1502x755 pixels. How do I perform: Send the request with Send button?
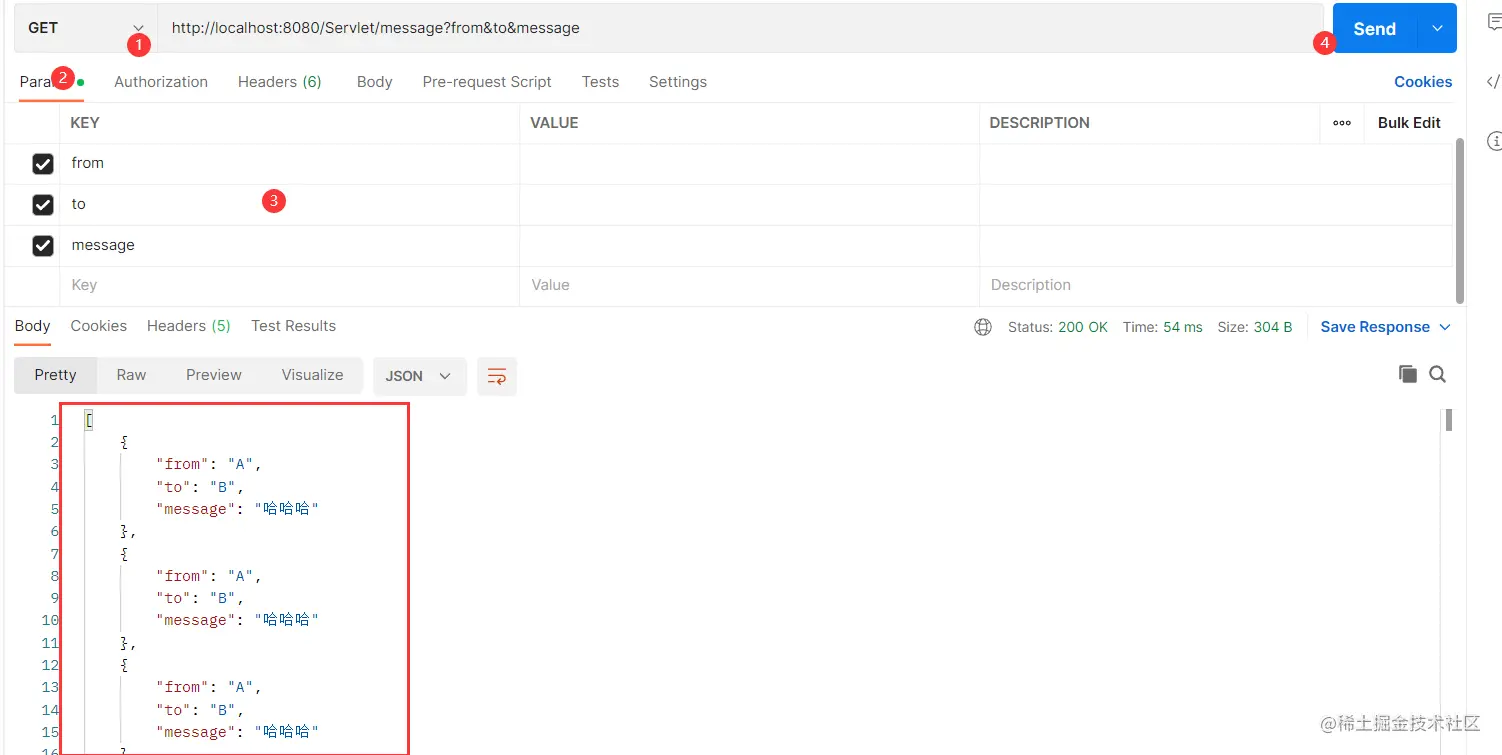(x=1375, y=29)
